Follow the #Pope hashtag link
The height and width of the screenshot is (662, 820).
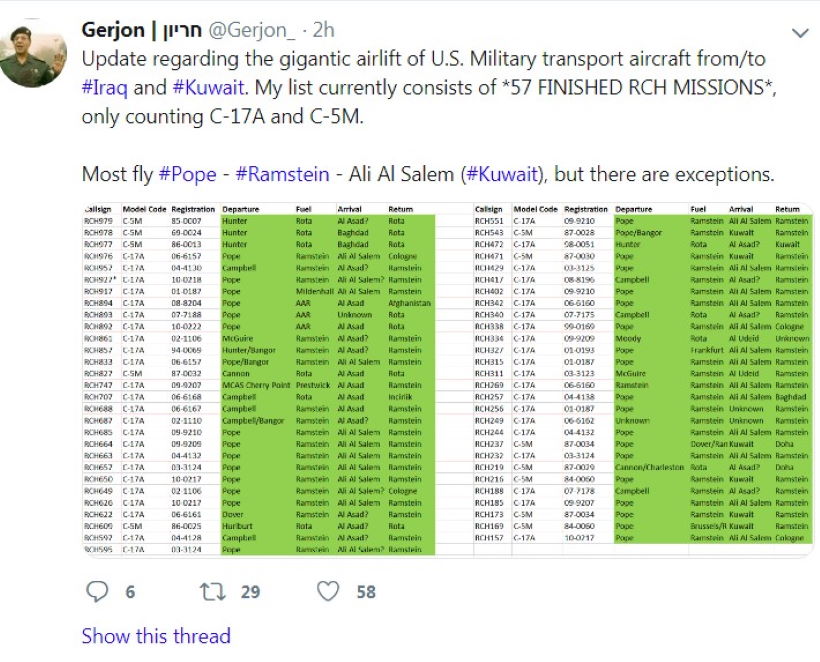(188, 174)
